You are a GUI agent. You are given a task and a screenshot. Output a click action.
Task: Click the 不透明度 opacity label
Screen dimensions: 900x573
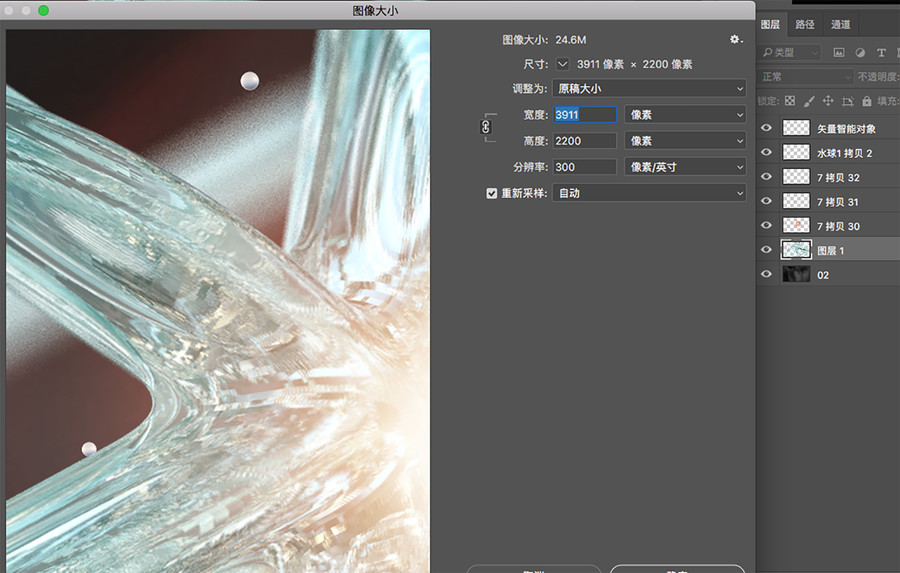click(878, 76)
